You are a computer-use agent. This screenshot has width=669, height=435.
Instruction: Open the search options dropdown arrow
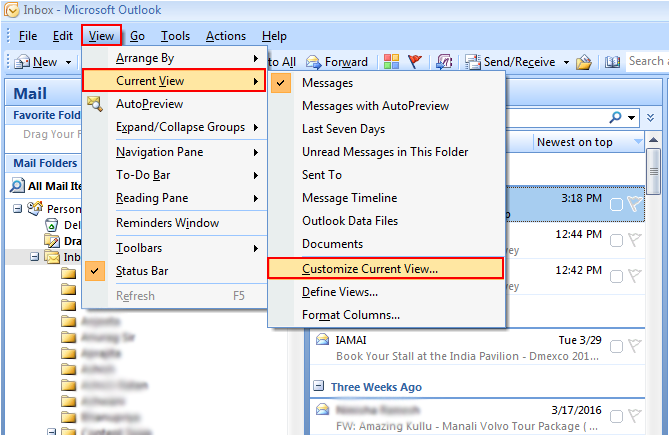point(632,118)
